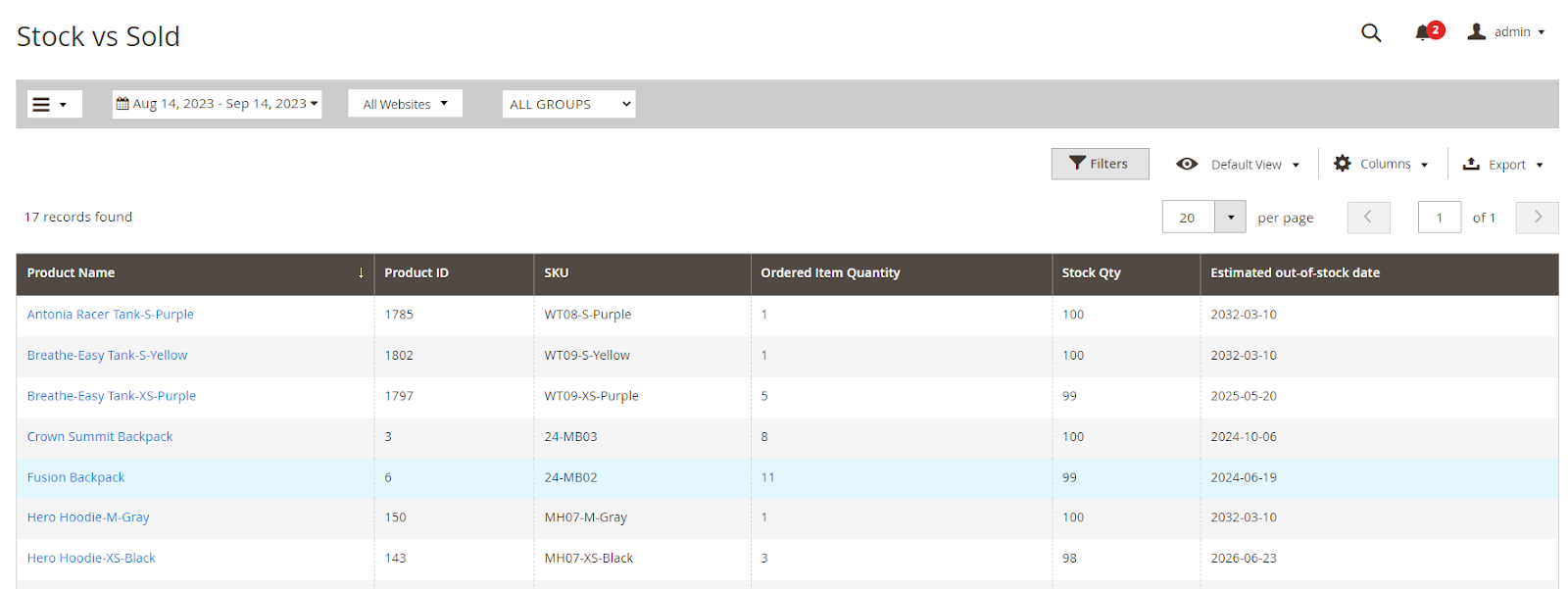Open the notifications bell
The image size is (1568, 589).
tap(1424, 32)
